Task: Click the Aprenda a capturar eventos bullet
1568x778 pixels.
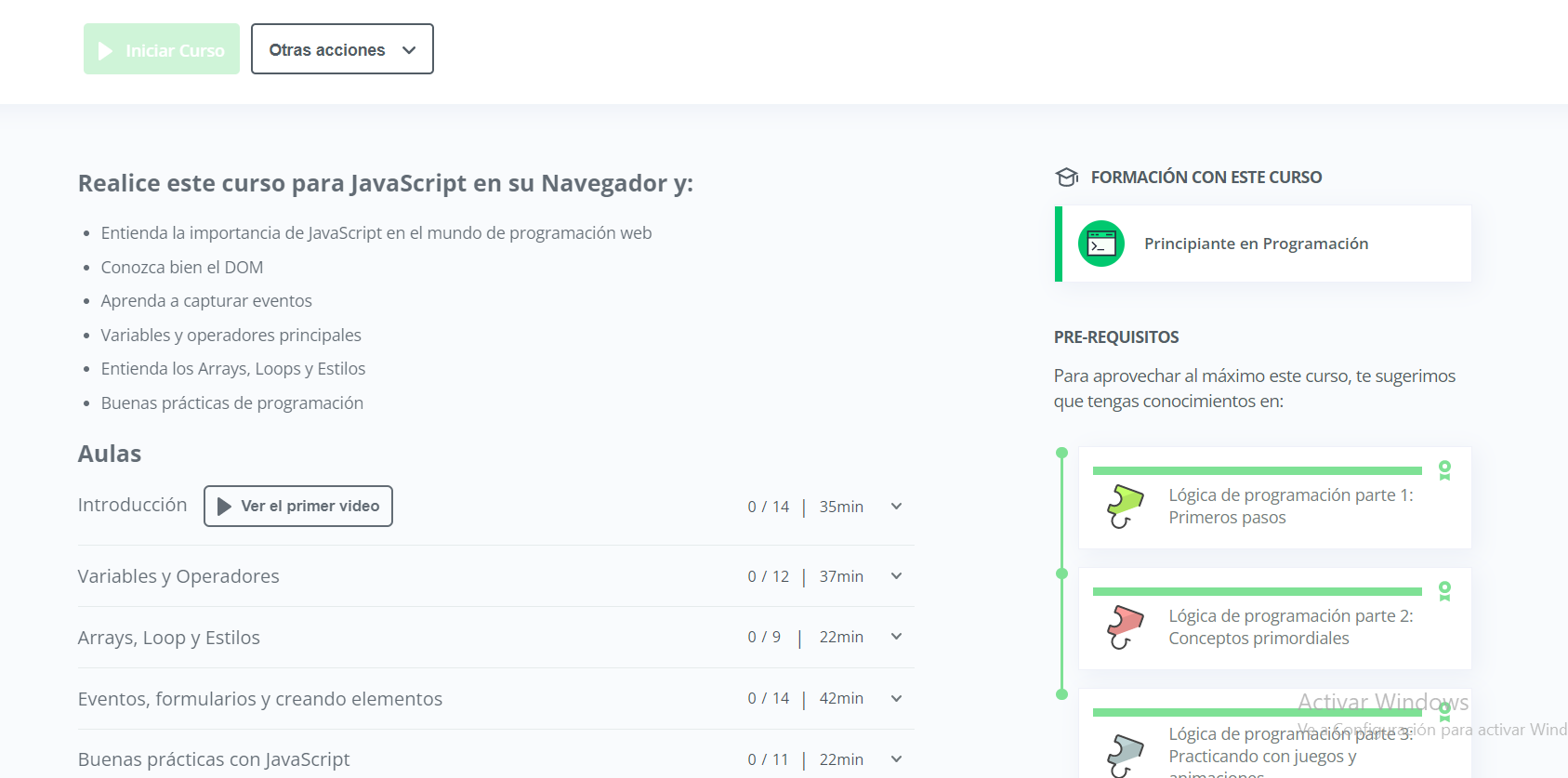Action: (206, 301)
